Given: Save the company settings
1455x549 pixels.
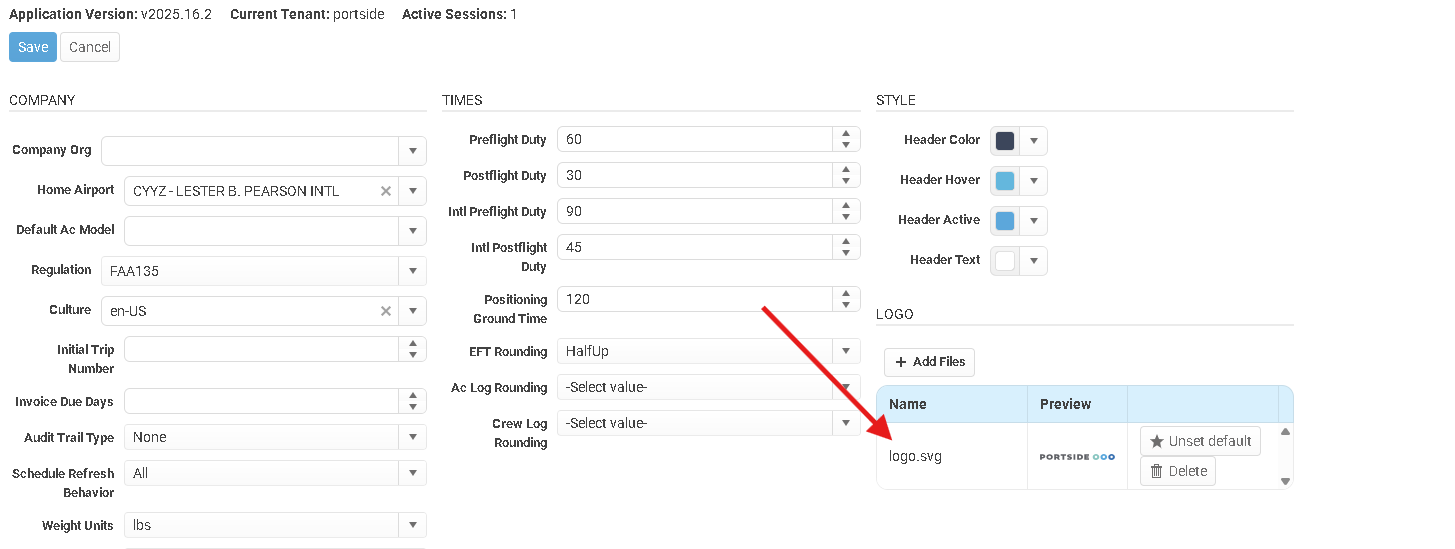Looking at the screenshot, I should (x=33, y=47).
